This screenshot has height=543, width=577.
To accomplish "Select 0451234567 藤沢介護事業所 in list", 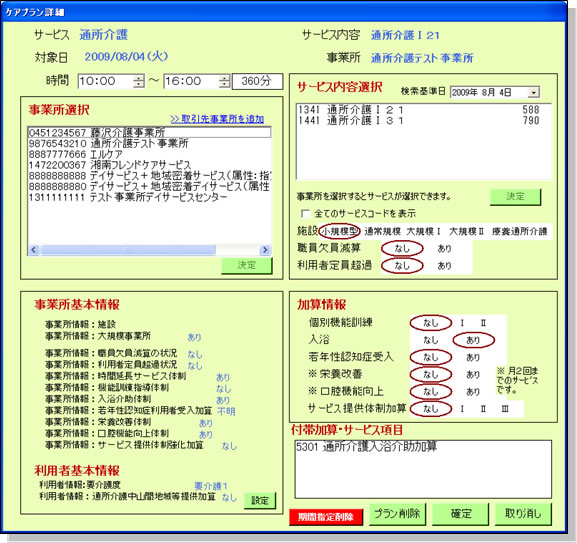I will (149, 132).
